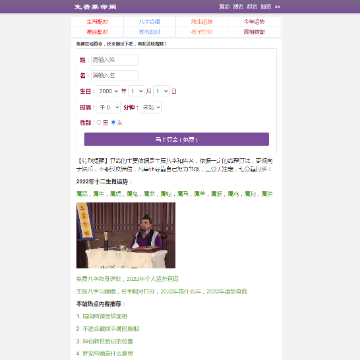
Task: Open the 属马 zodiac link
Action: [x=183, y=194]
